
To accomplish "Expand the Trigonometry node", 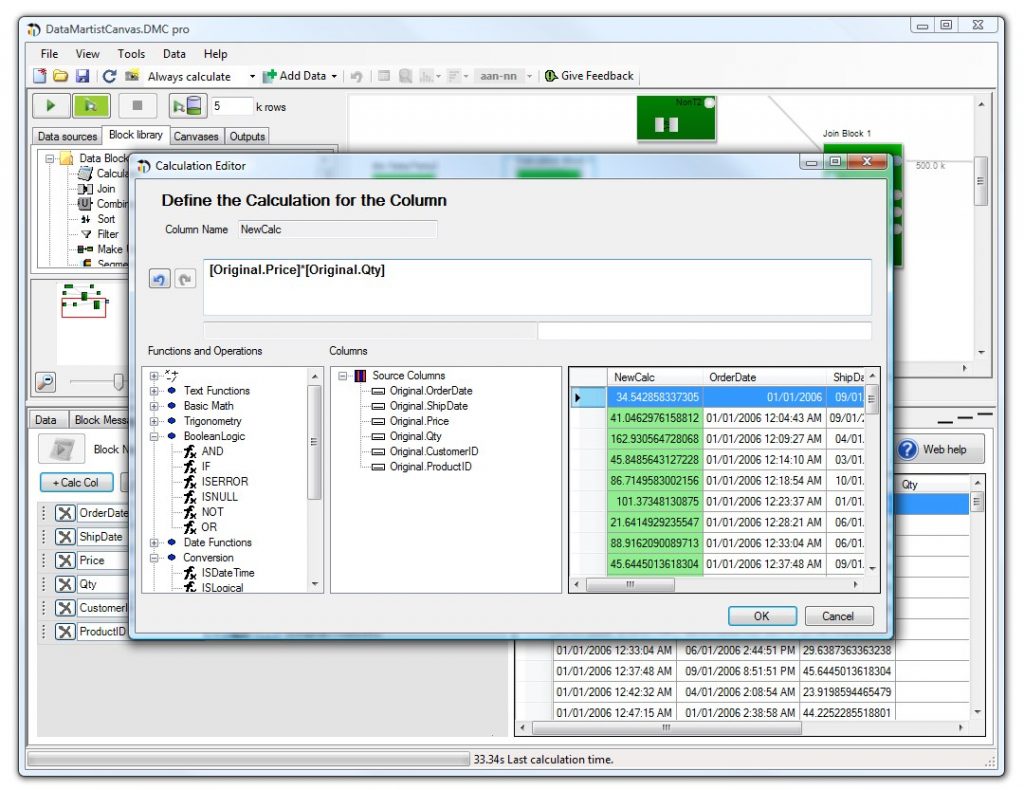I will point(154,421).
